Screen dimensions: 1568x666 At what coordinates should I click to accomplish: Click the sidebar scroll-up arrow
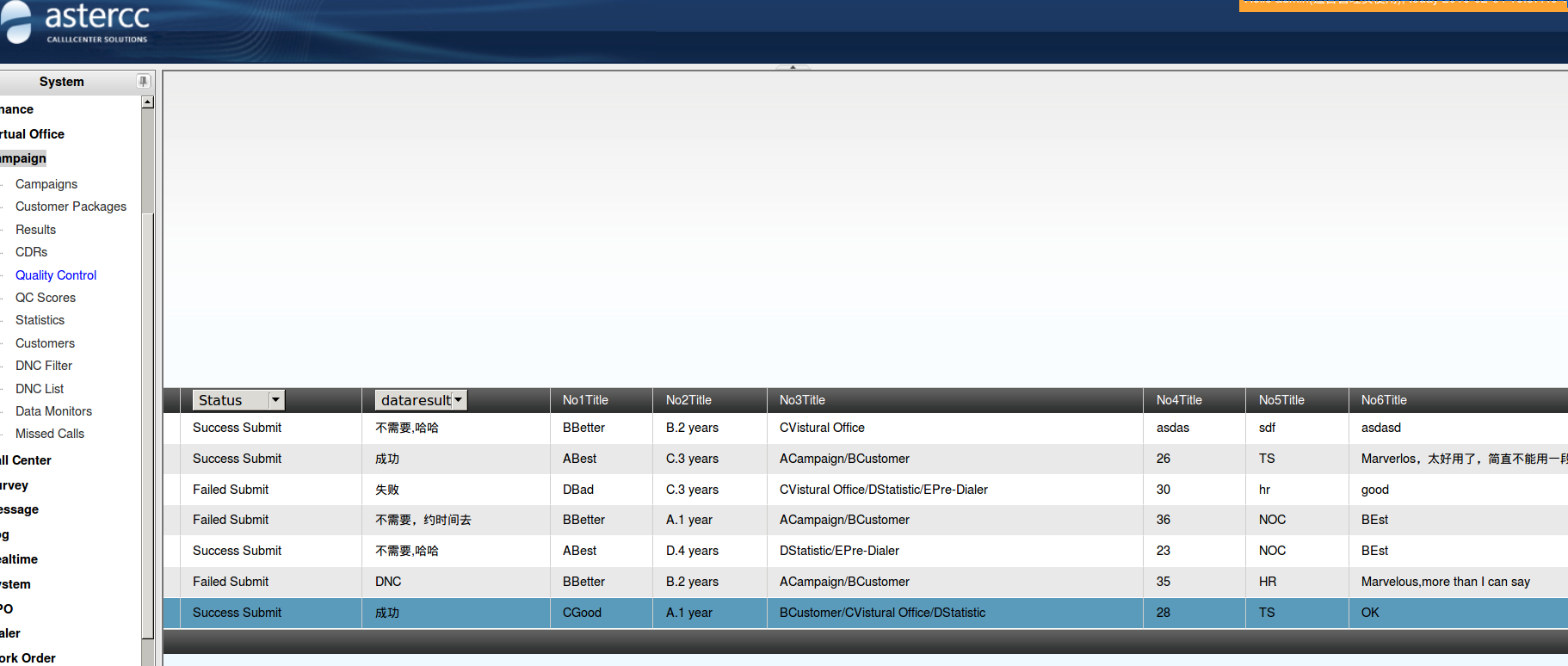point(147,102)
